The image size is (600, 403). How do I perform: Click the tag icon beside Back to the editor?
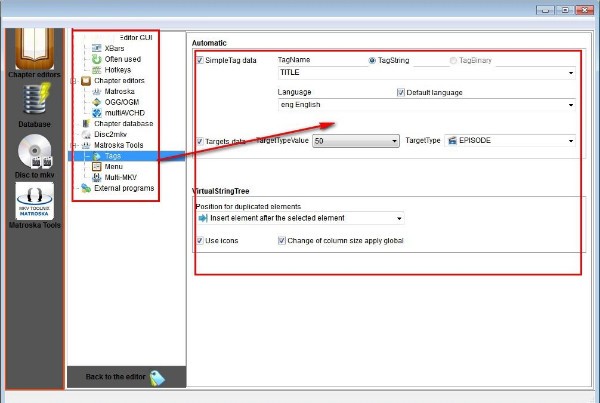point(157,378)
